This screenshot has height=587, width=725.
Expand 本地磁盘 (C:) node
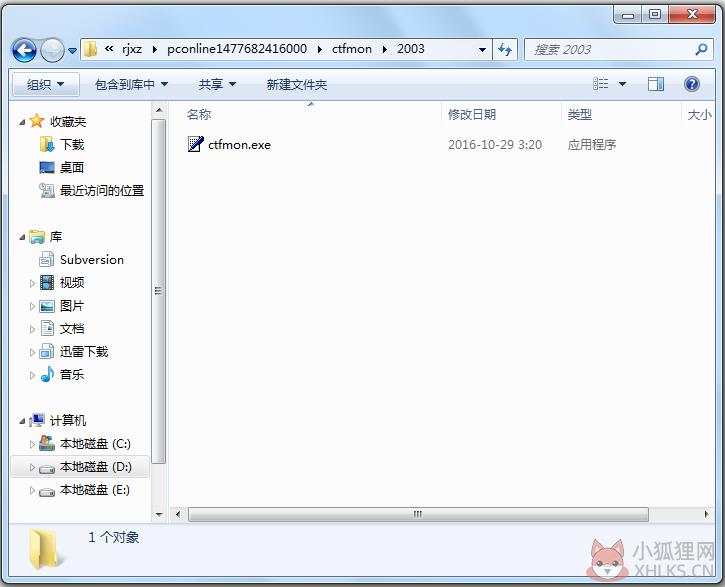pos(32,444)
